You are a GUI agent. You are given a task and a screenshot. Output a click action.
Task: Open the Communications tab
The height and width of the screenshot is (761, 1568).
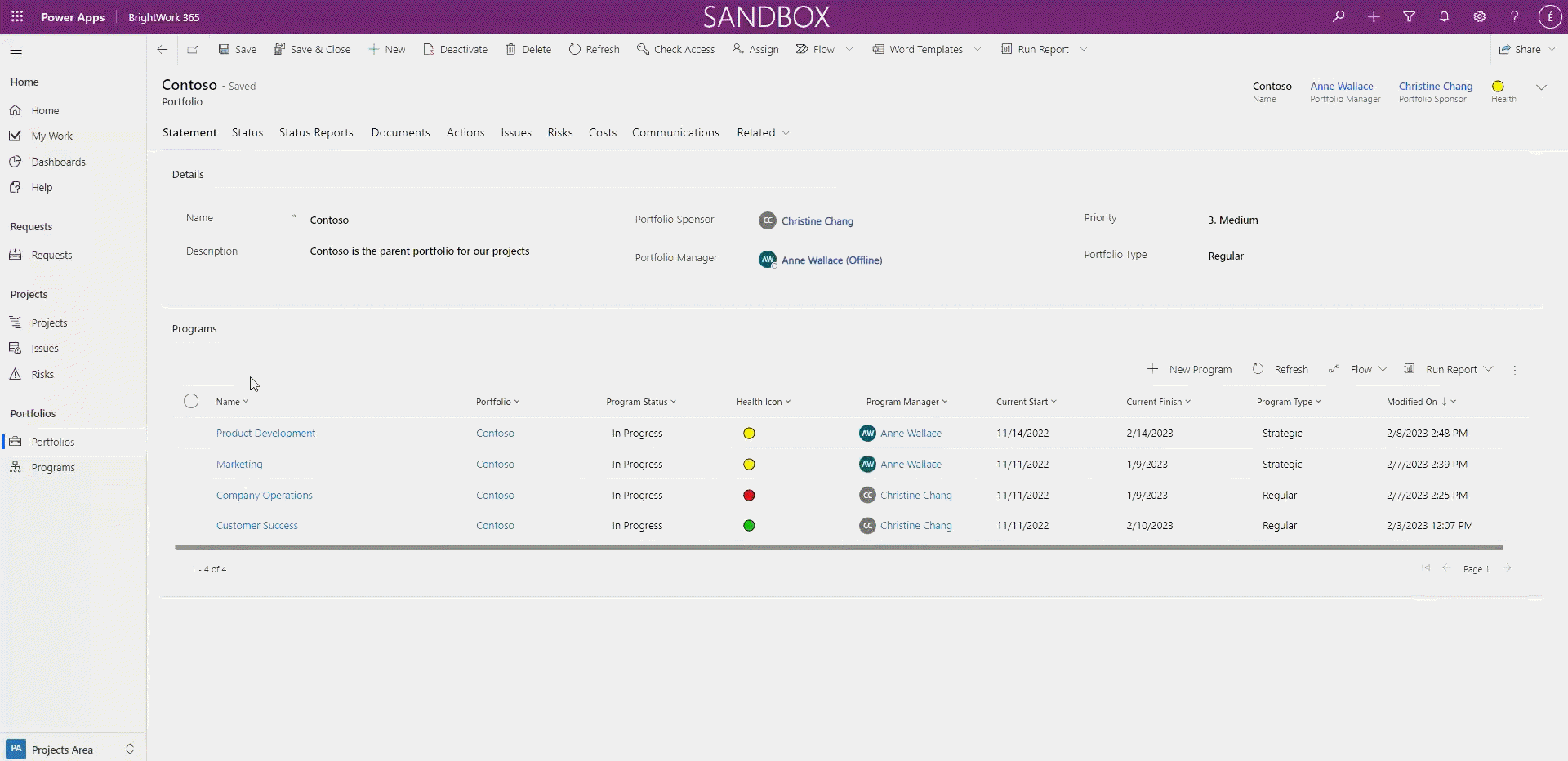(675, 133)
